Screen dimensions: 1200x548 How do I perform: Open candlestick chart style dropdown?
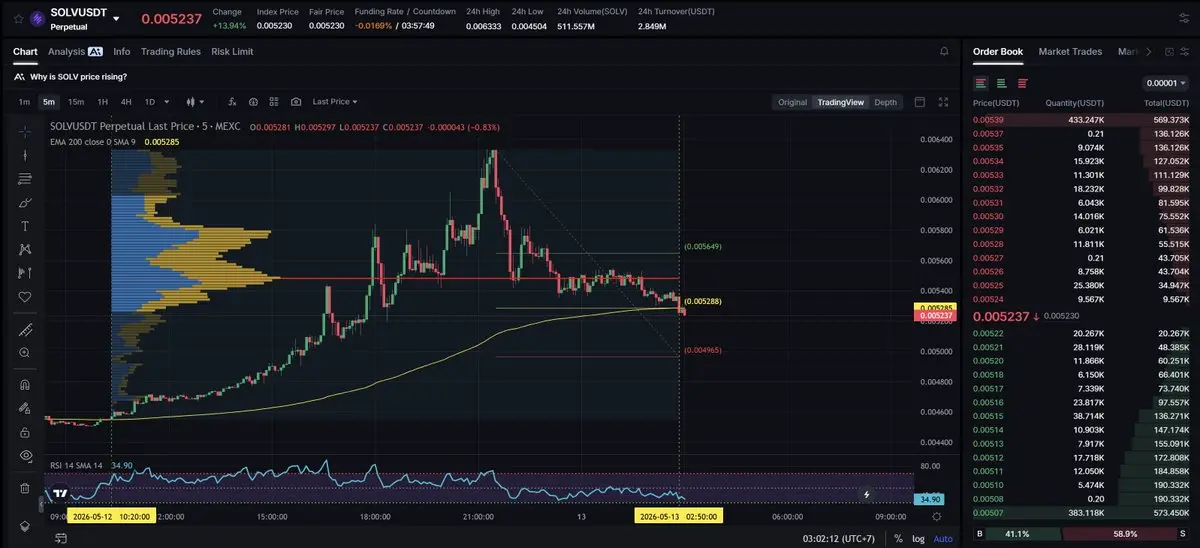(195, 102)
